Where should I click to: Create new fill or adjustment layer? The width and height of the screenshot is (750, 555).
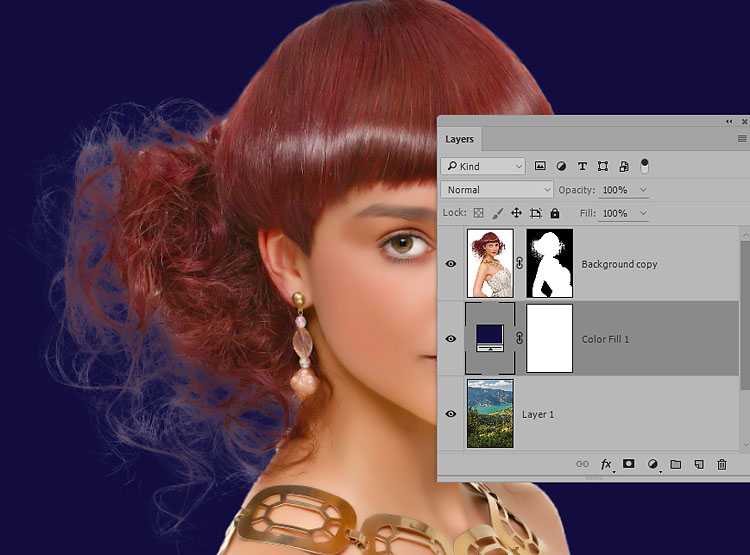point(652,464)
